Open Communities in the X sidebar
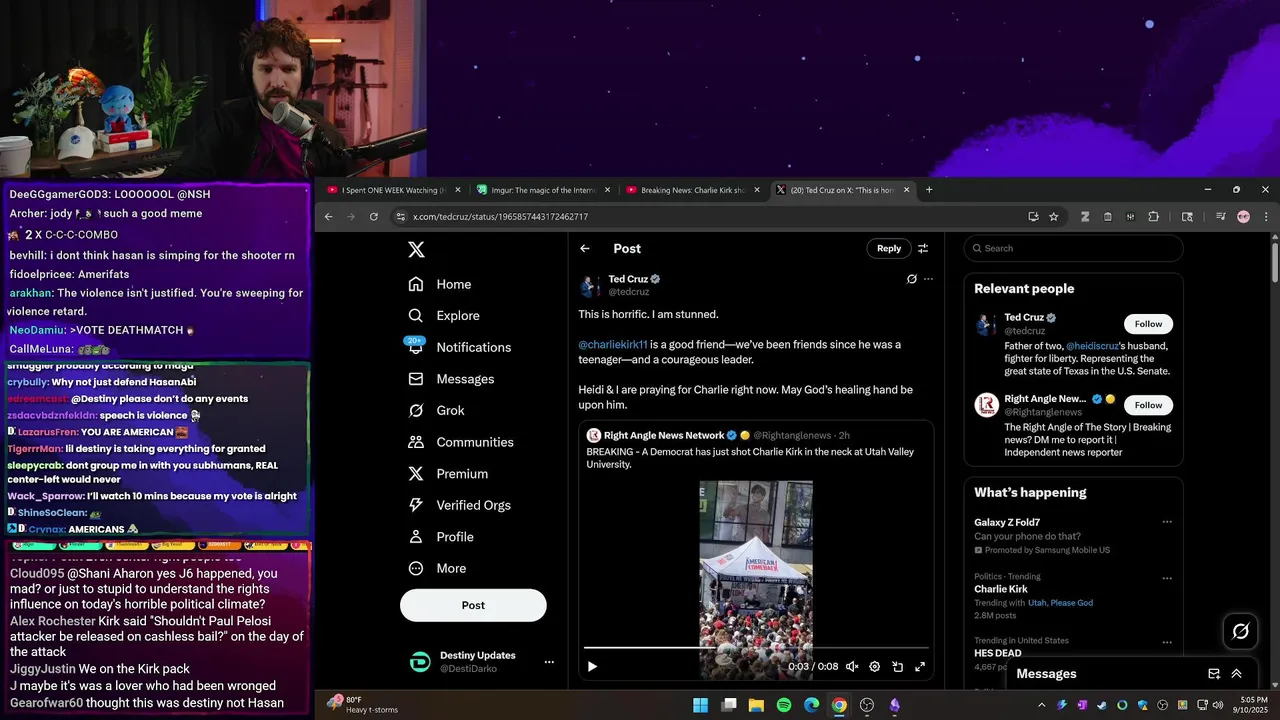 point(461,442)
